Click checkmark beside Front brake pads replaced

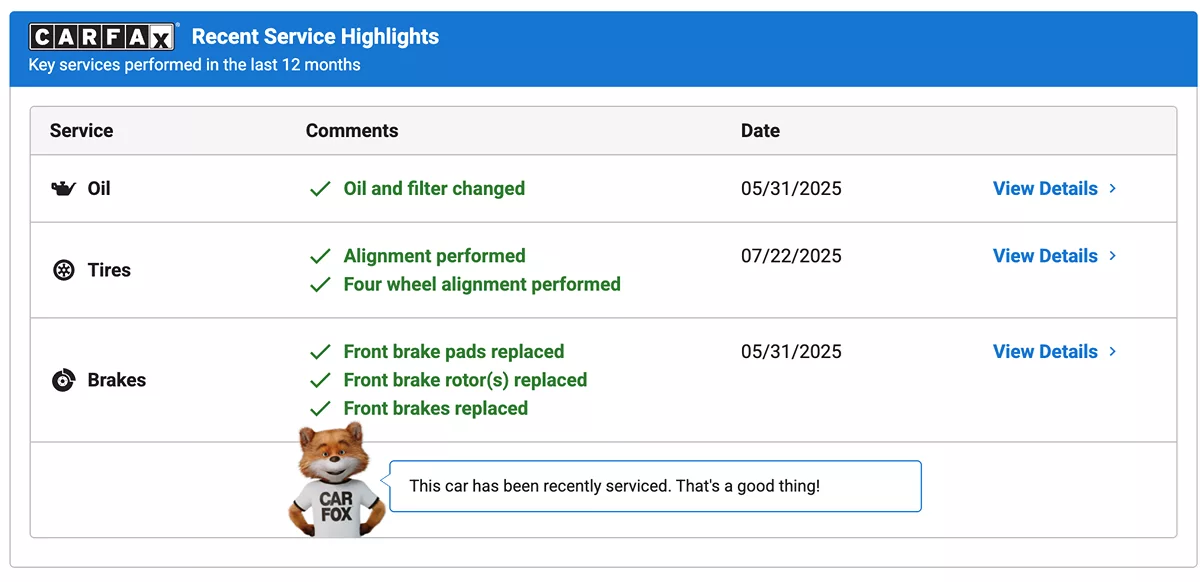coord(320,352)
